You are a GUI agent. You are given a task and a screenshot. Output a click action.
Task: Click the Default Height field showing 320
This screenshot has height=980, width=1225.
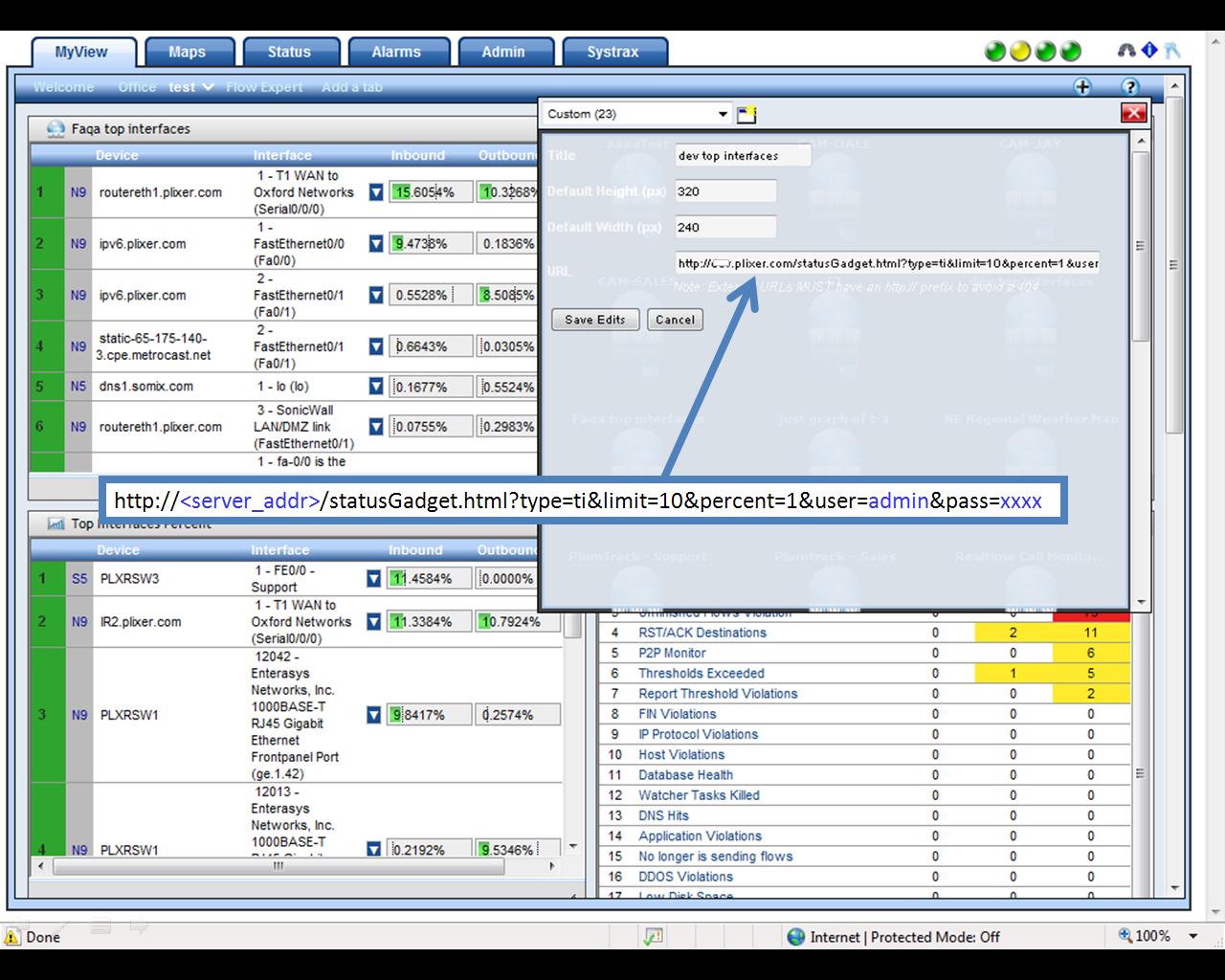[725, 191]
